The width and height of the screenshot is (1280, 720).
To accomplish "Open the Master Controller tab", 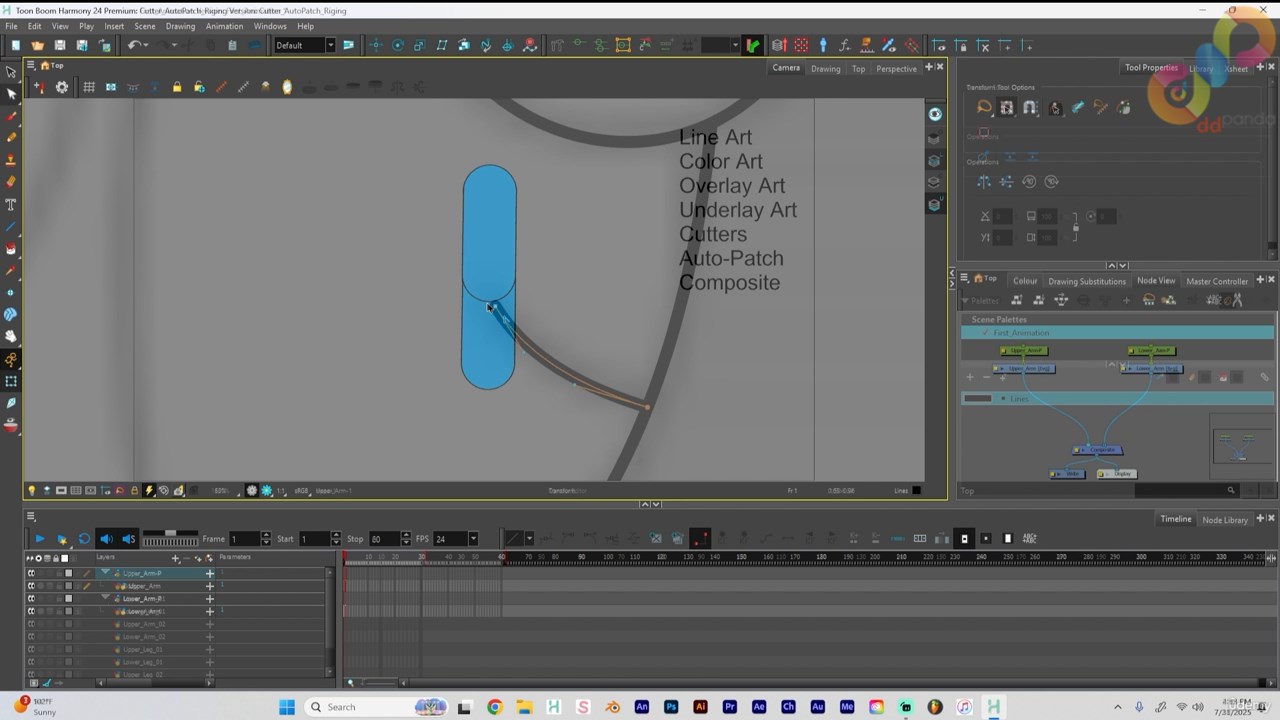I will [1217, 281].
